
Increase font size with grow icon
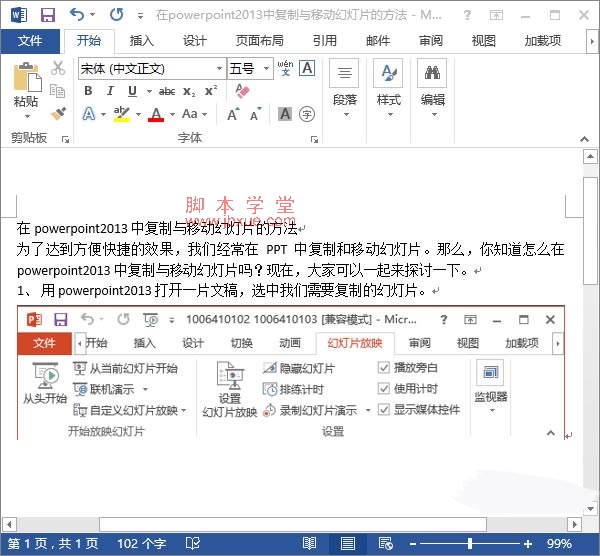tap(233, 114)
